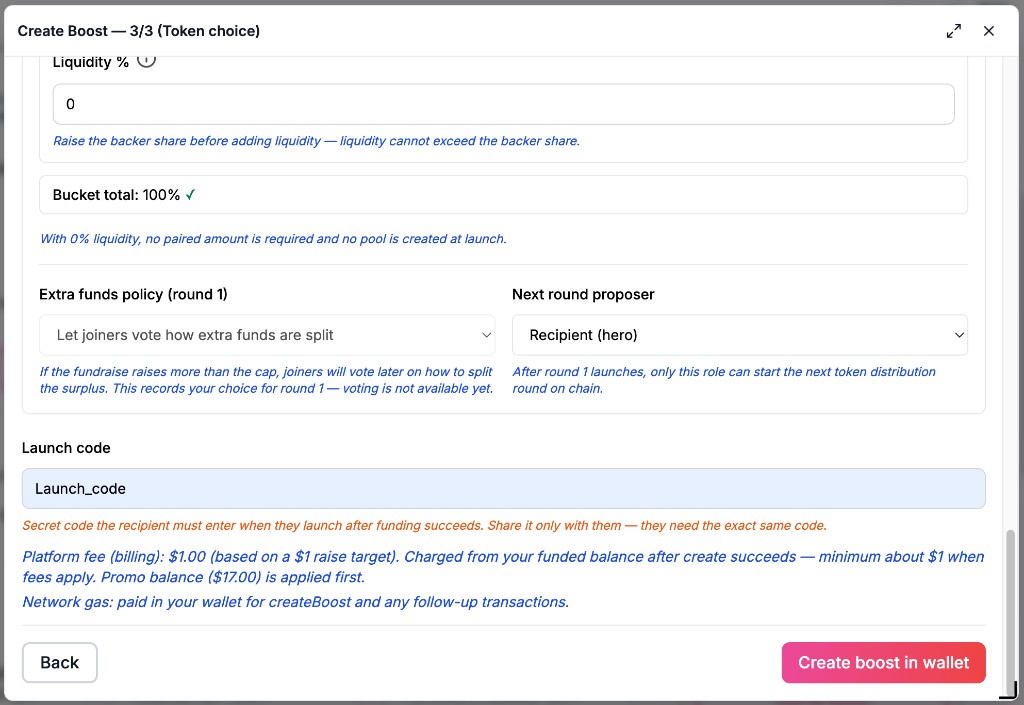The image size is (1024, 705).
Task: Click the 'After round 1 launches' hint text
Action: click(724, 380)
